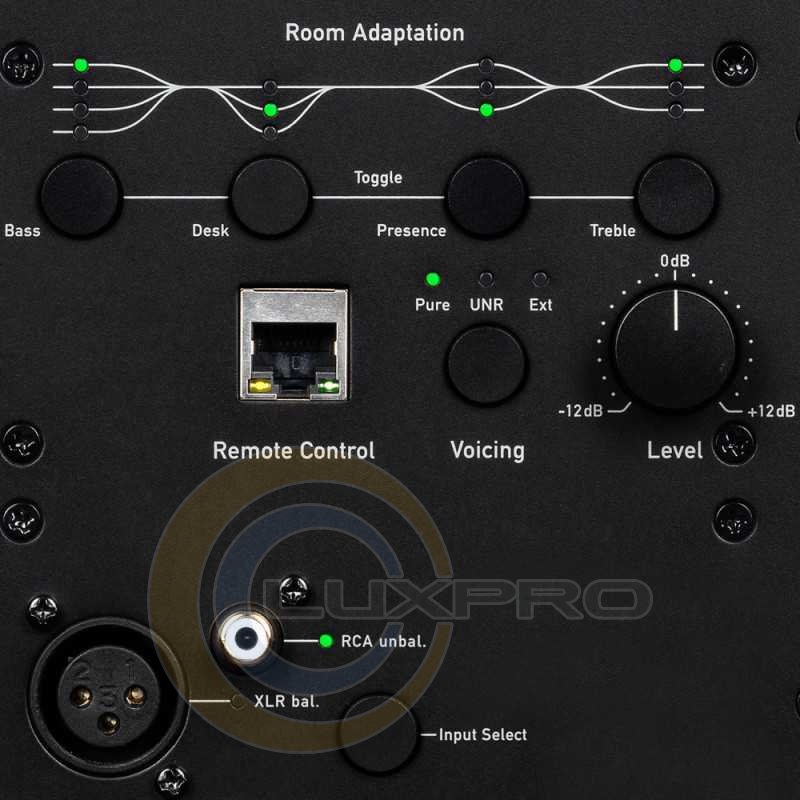The width and height of the screenshot is (800, 800).
Task: Click the lit green Bass LED
Action: pos(81,66)
